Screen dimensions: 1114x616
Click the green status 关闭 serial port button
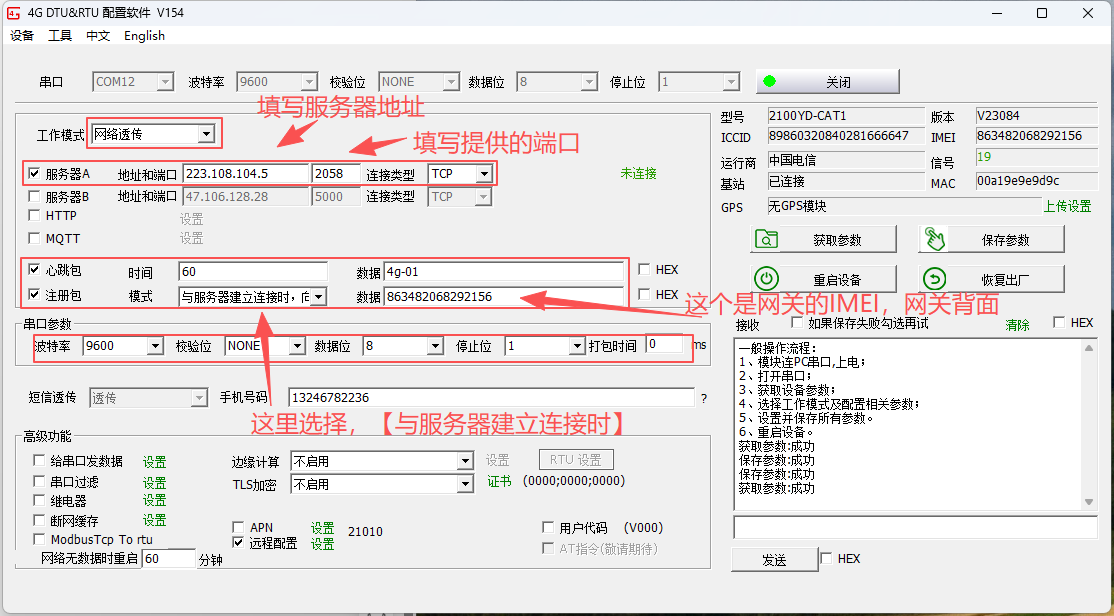827,82
